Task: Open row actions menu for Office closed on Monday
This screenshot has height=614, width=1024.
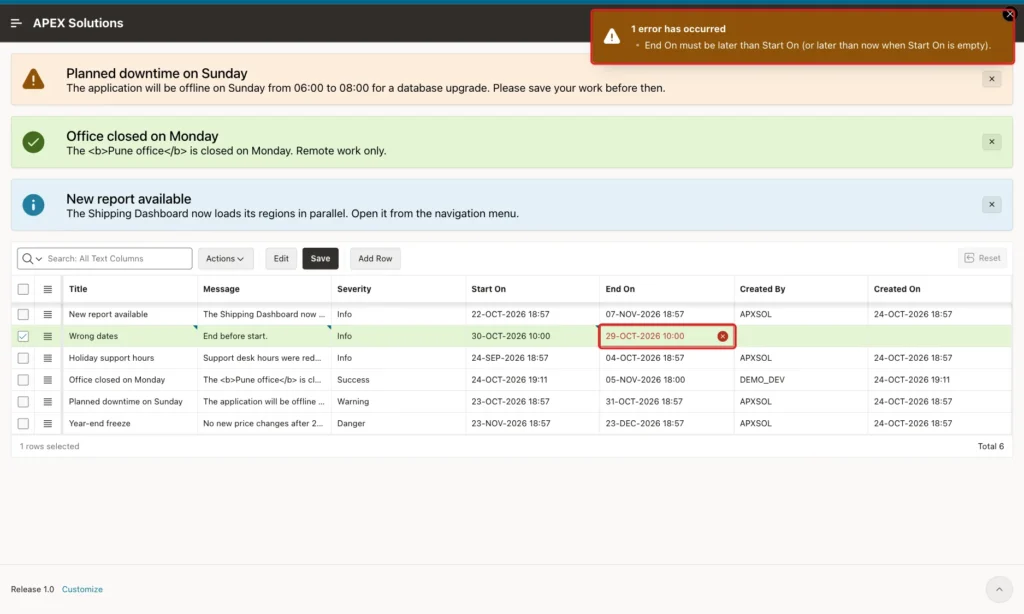Action: 48,380
